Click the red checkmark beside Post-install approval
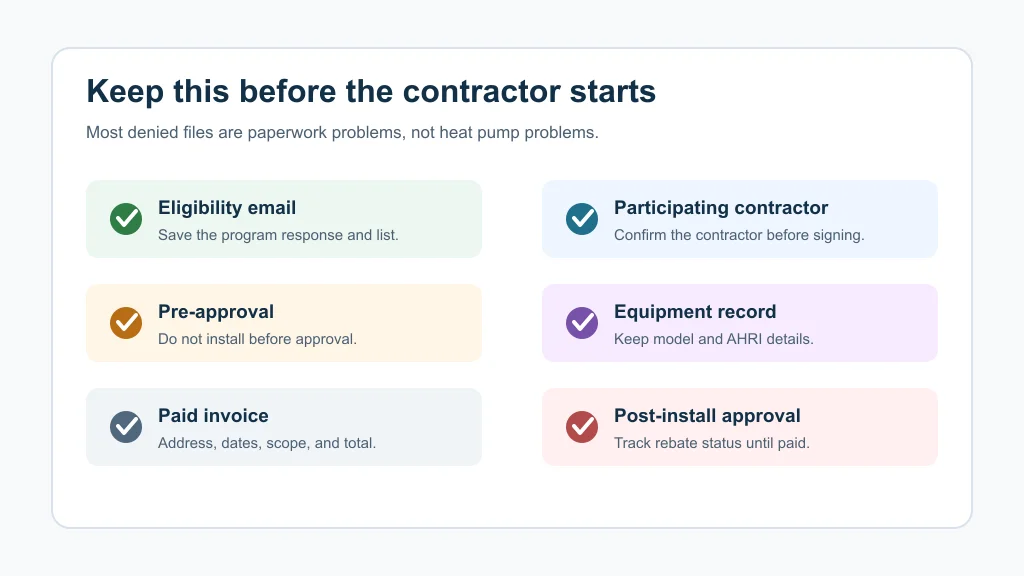1024x576 pixels. (582, 426)
